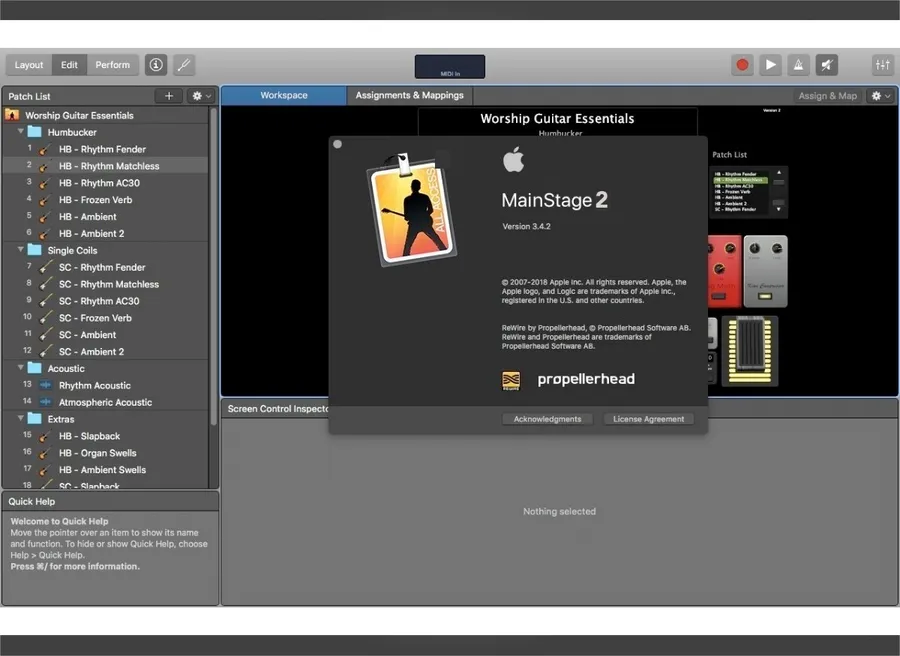Open the Patch List gear action menu
The height and width of the screenshot is (656, 900).
[201, 96]
